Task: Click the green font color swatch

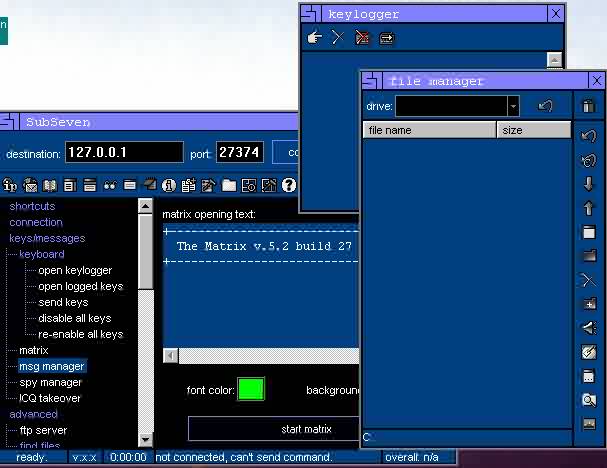Action: pos(251,389)
